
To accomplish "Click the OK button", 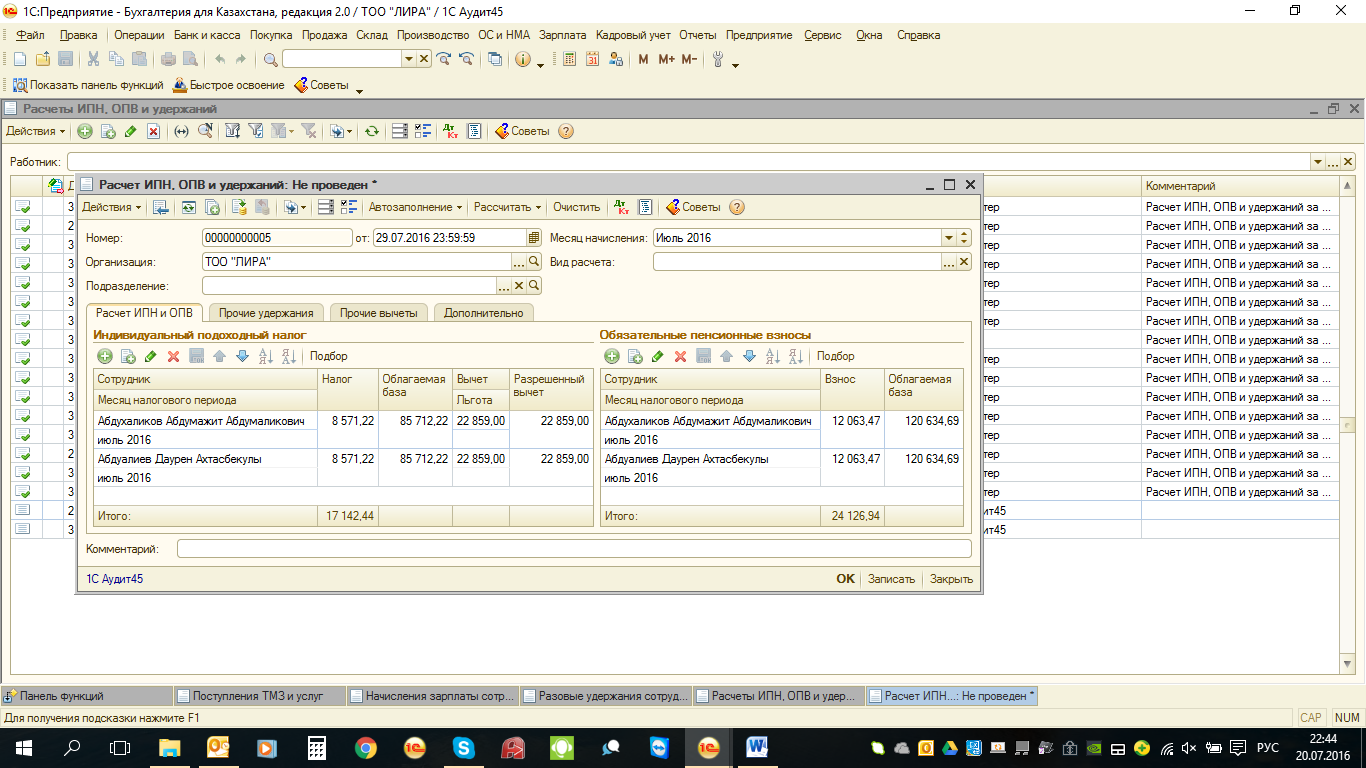I will click(846, 579).
